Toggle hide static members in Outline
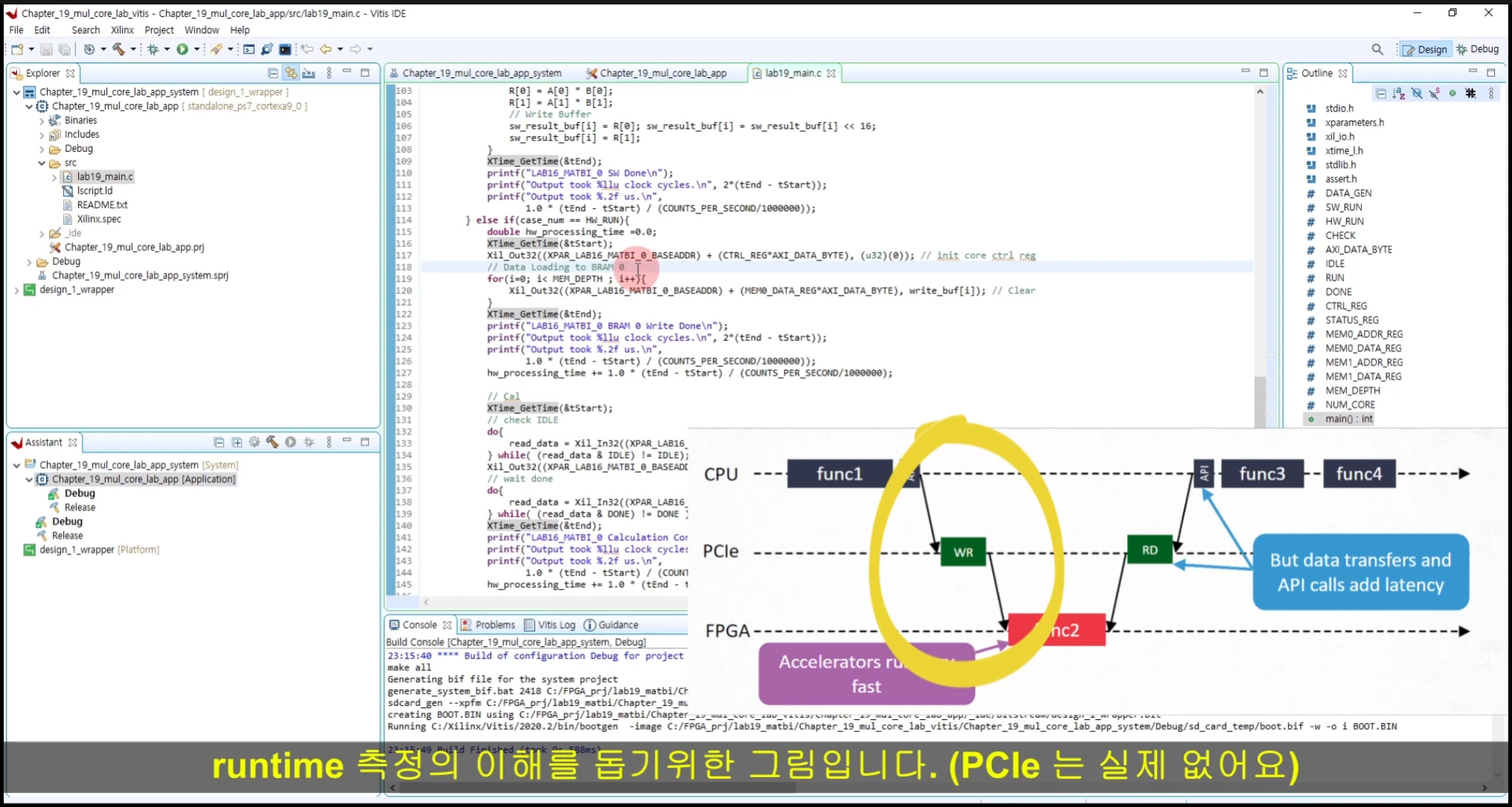Viewport: 1512px width, 807px height. [1435, 93]
